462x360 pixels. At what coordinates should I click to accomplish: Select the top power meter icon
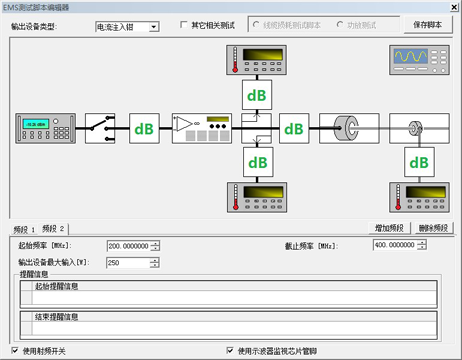(x=256, y=60)
